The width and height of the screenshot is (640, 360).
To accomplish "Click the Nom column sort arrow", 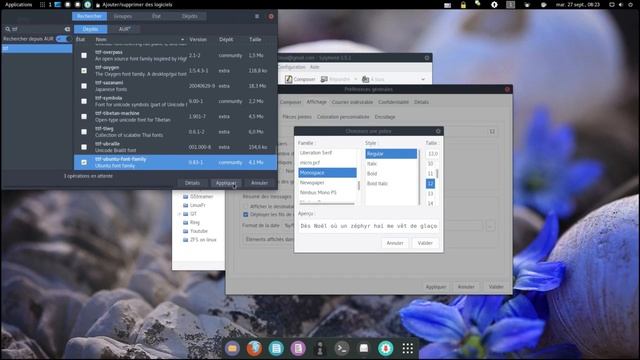I will 182,40.
